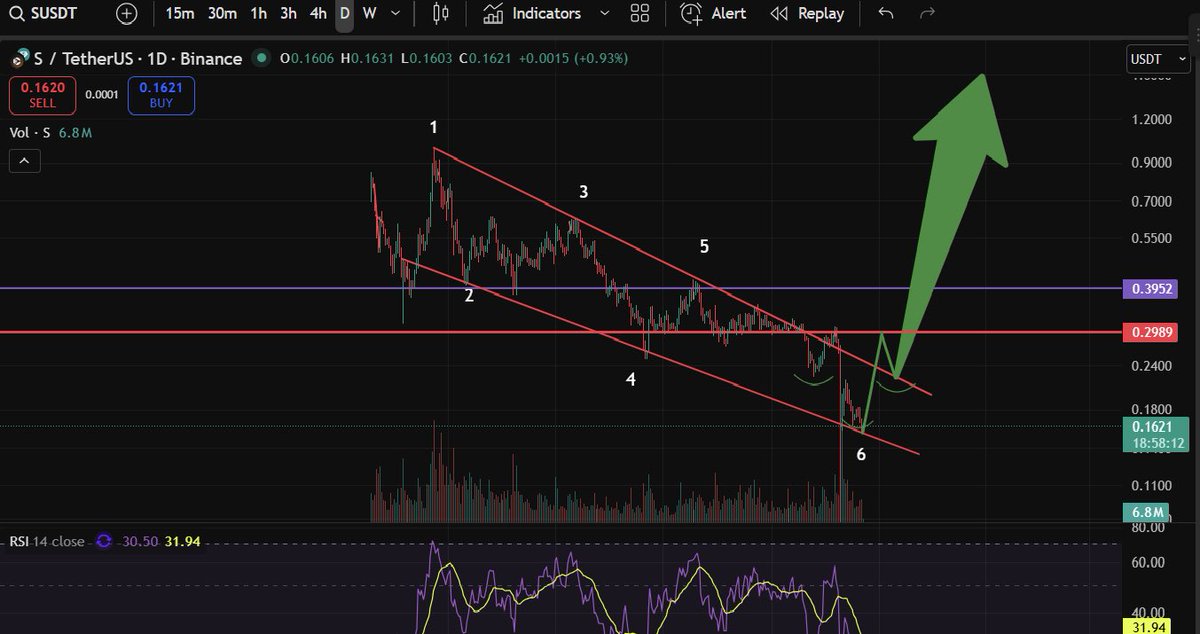Image resolution: width=1200 pixels, height=634 pixels.
Task: Pick the 4h timeframe
Action: [318, 14]
